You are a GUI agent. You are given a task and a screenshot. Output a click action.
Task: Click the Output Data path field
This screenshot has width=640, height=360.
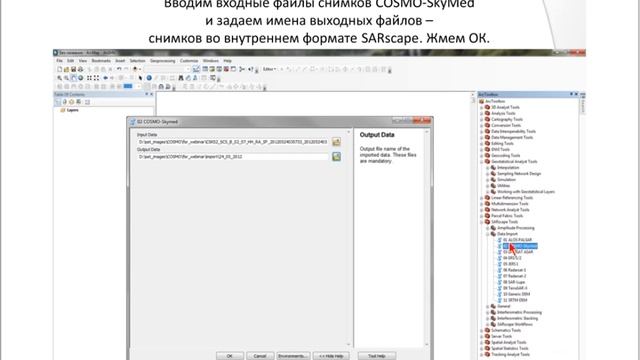tap(233, 157)
